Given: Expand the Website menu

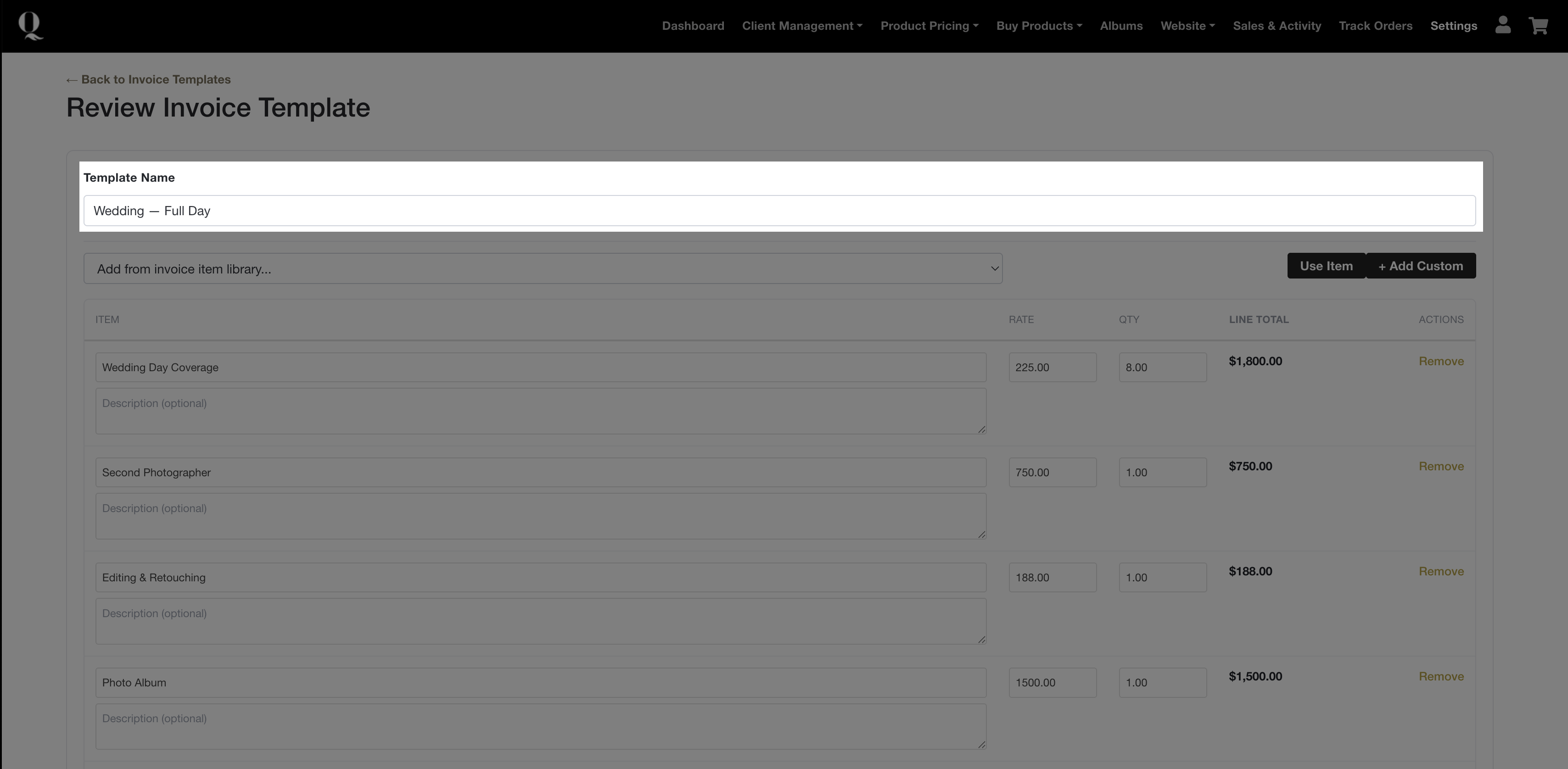Looking at the screenshot, I should click(x=1187, y=26).
